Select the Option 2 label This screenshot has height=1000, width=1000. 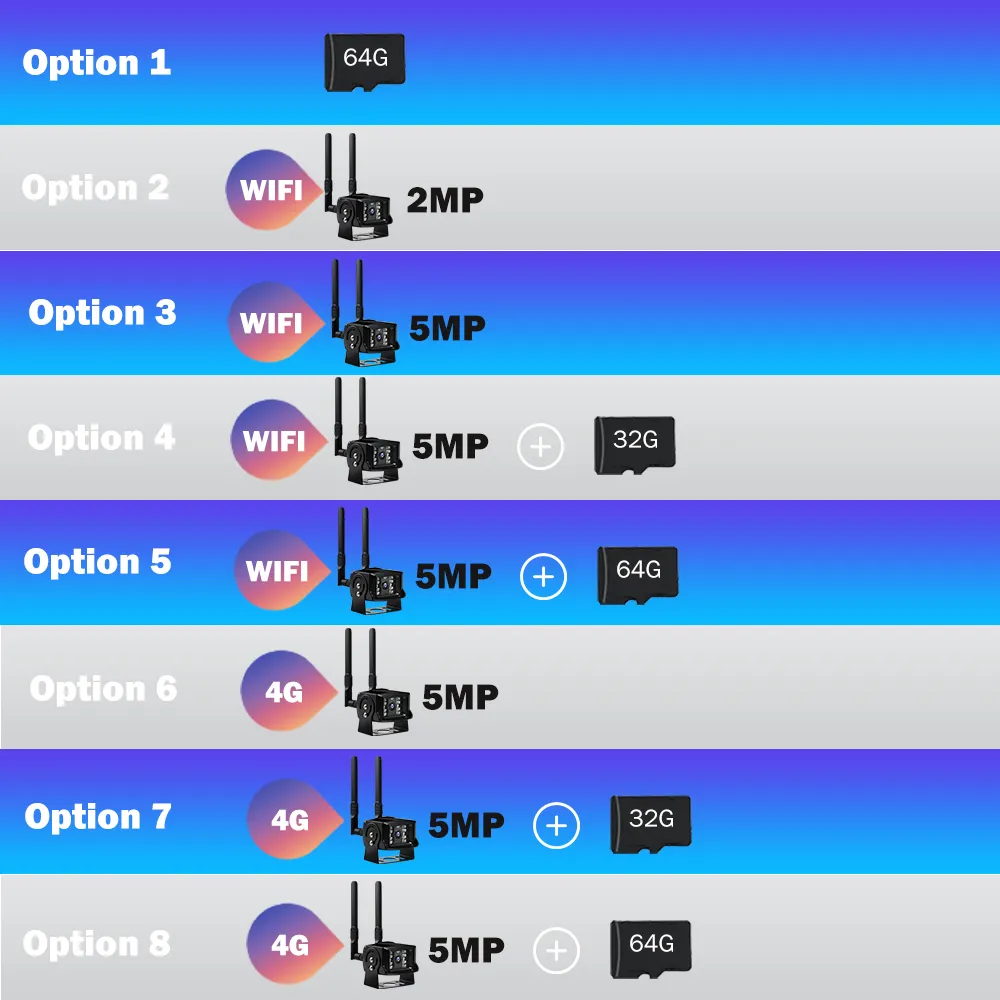coord(96,188)
